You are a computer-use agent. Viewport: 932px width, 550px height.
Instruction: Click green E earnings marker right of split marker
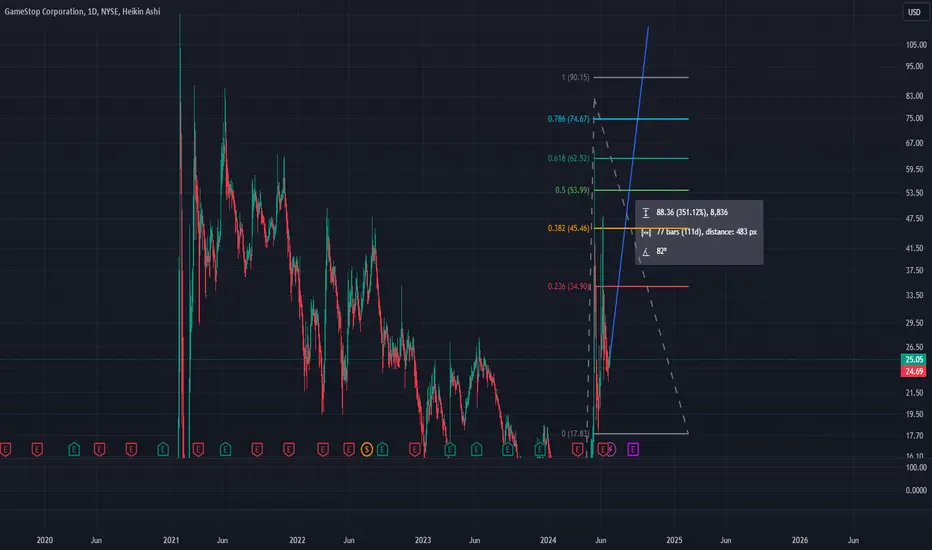click(x=382, y=450)
